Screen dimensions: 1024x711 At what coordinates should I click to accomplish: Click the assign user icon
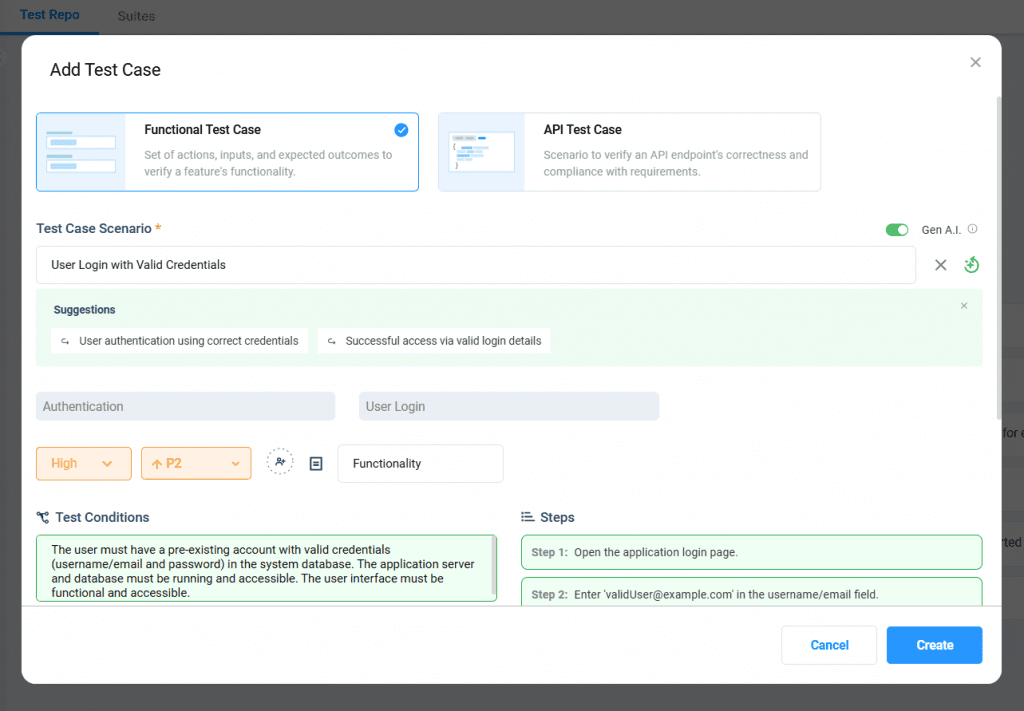click(x=280, y=462)
